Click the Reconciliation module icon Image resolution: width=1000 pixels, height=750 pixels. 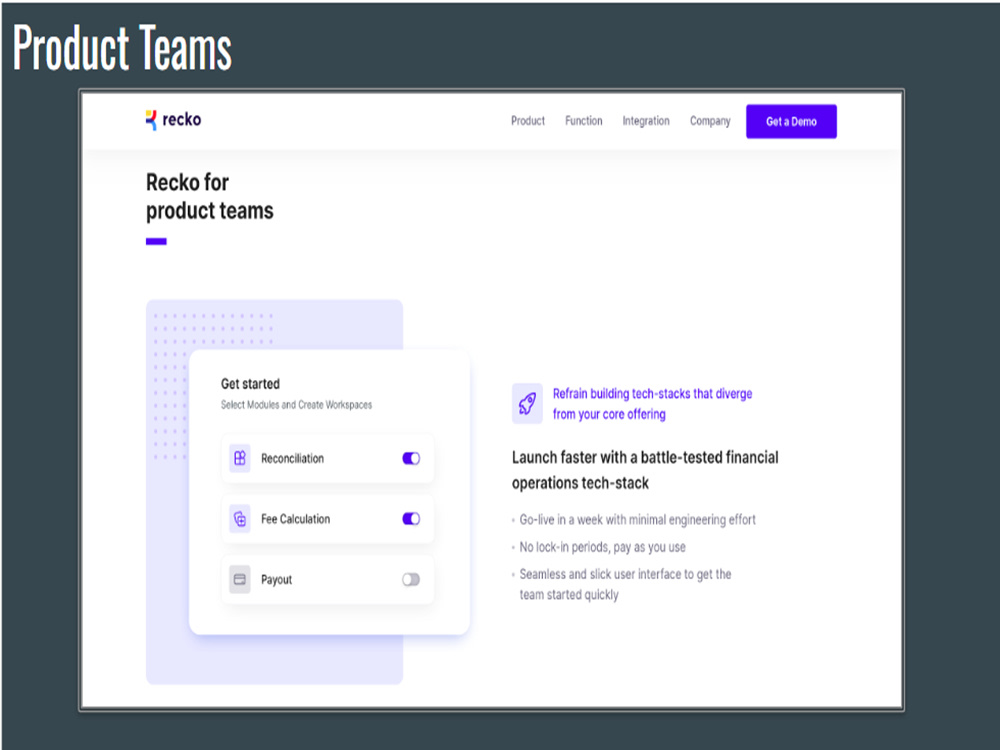point(240,458)
